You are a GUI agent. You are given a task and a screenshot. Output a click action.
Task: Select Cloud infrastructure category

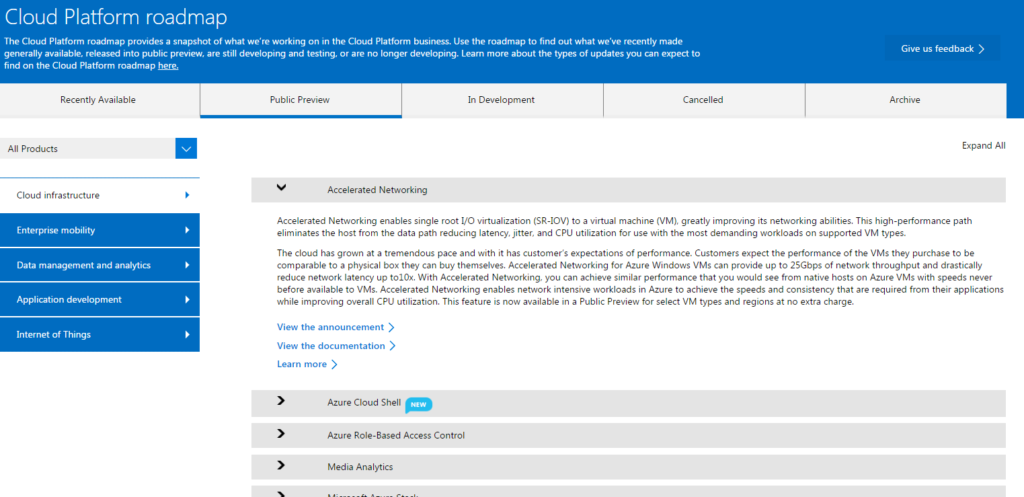(99, 195)
